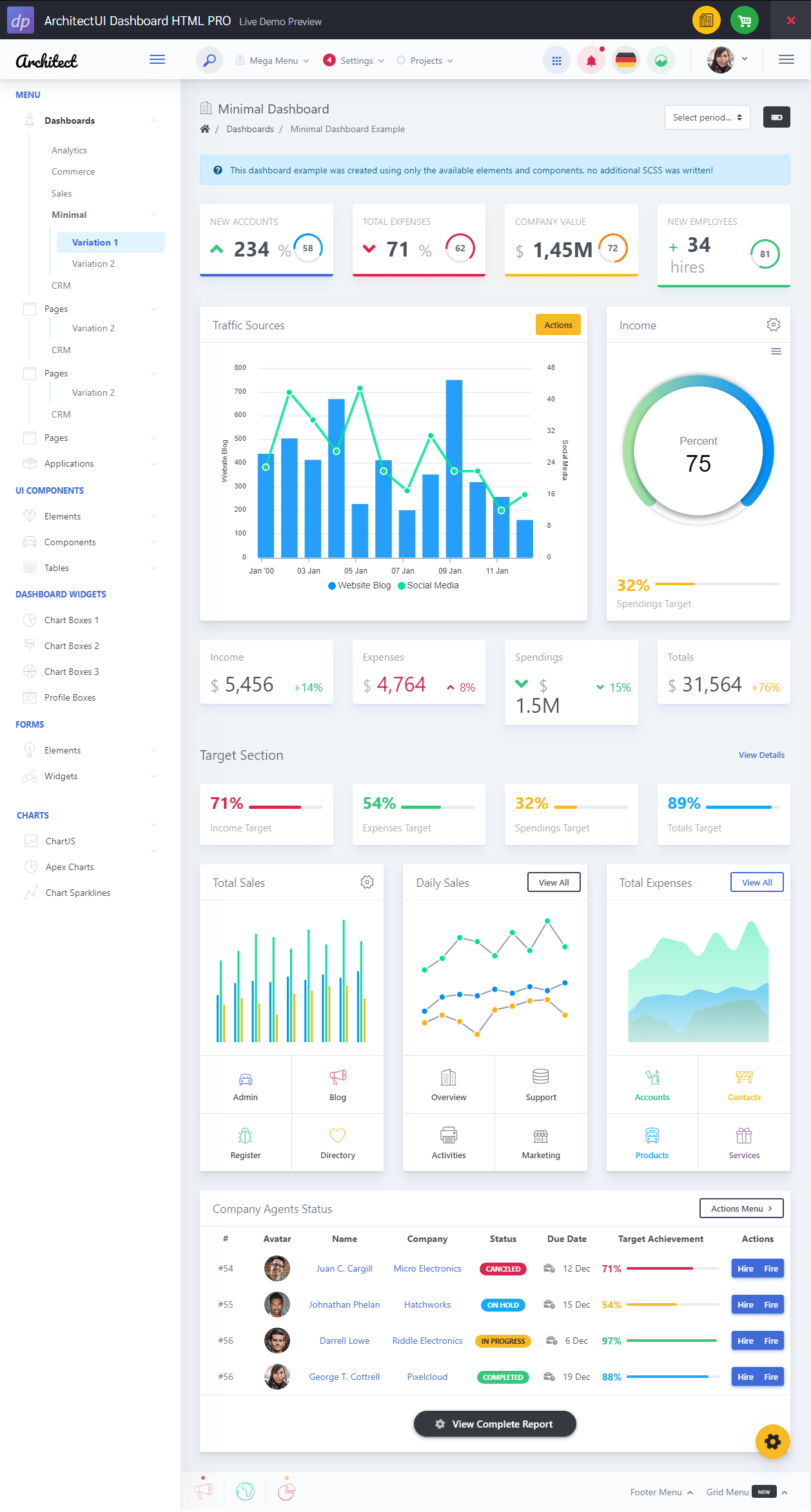The image size is (811, 1512).
Task: Click Juan C. Cargill's avatar thumbnail
Action: coord(277,1268)
